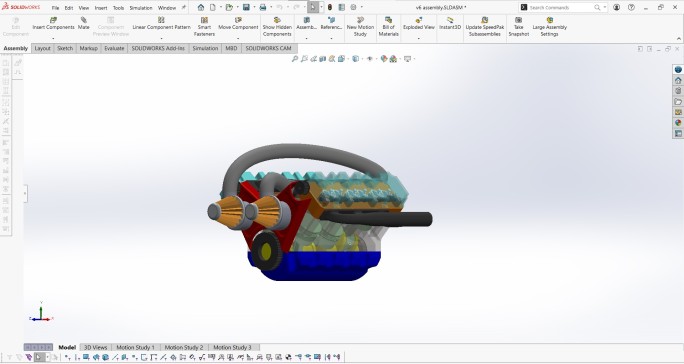The width and height of the screenshot is (684, 364).
Task: Open the Search Commands dropdown arrow
Action: point(605,7)
